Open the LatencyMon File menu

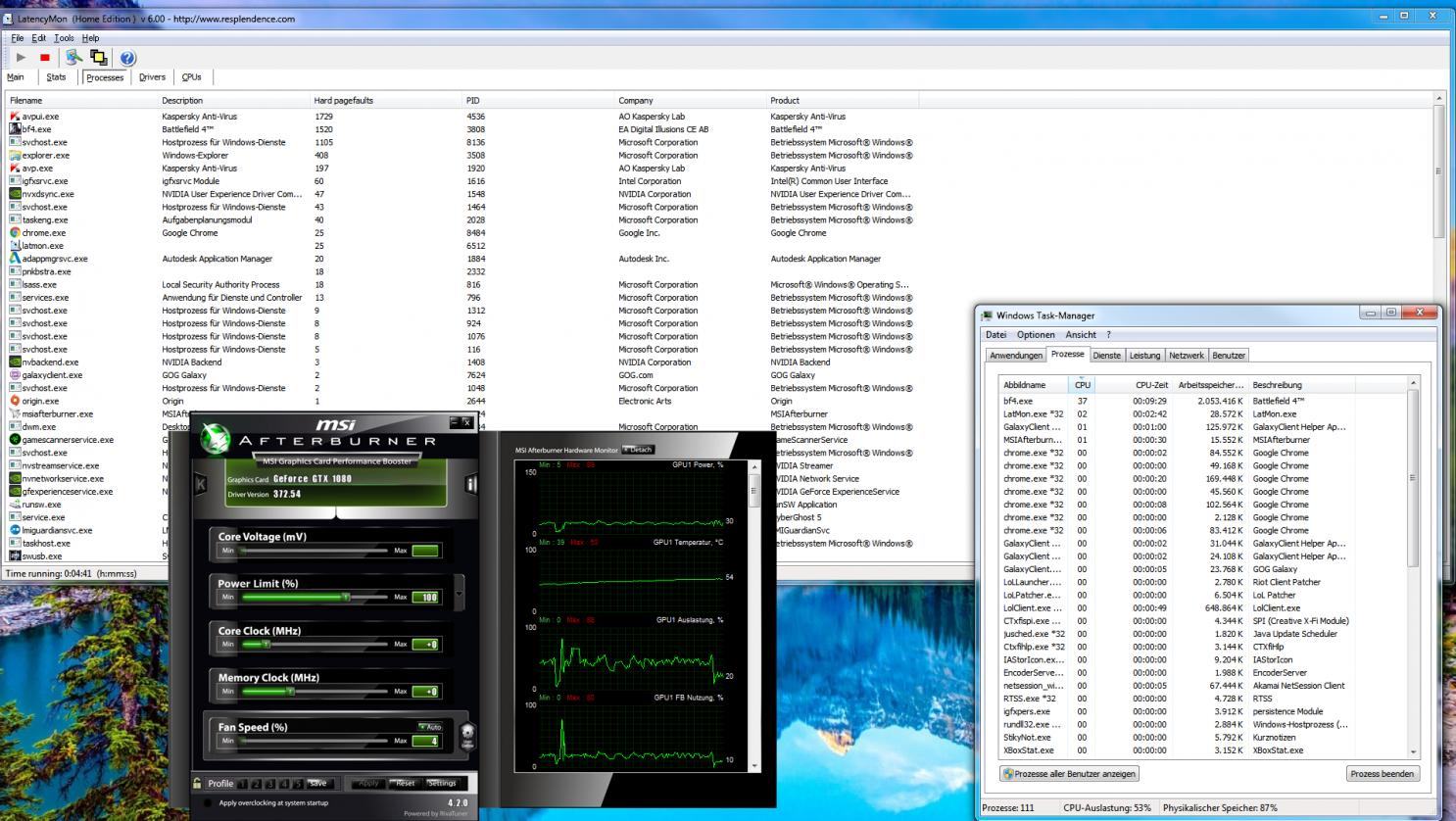tap(18, 38)
